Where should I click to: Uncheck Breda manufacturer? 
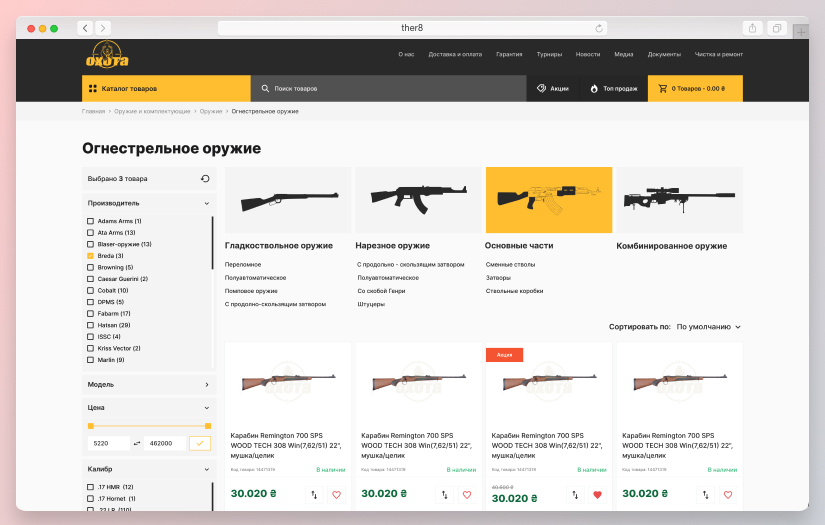(x=90, y=256)
